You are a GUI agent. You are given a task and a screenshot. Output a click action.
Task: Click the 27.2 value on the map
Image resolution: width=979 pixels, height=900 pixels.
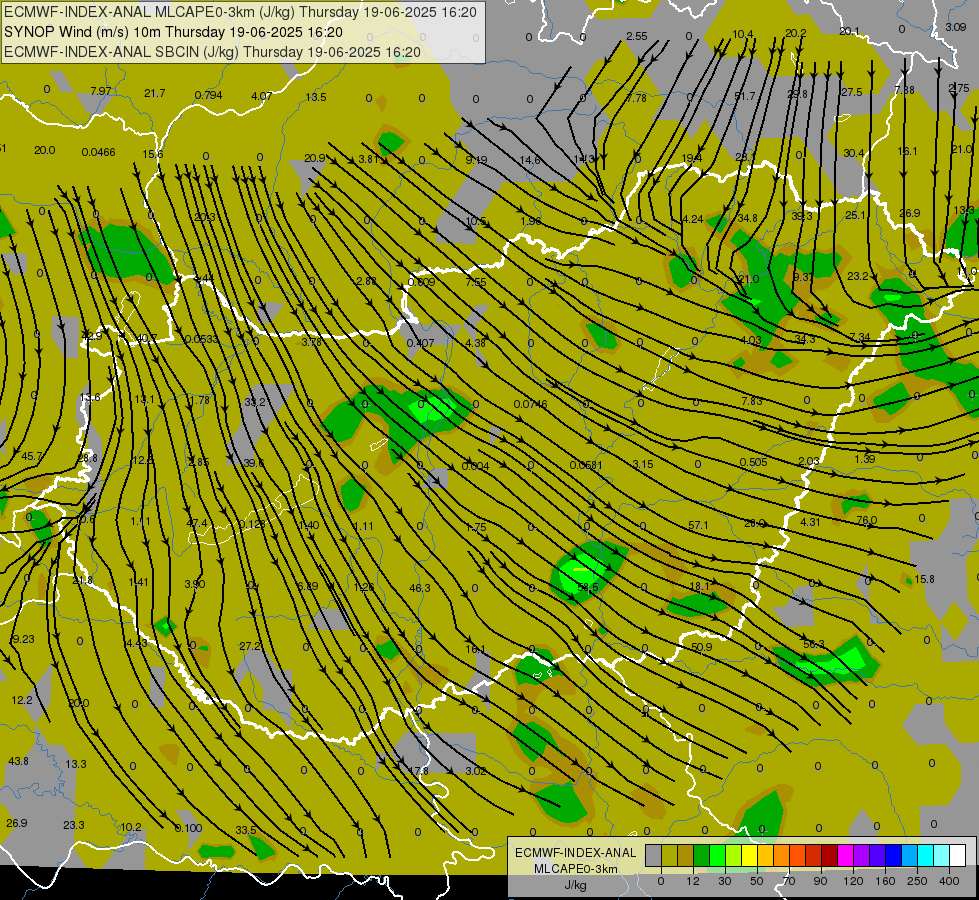[x=250, y=646]
